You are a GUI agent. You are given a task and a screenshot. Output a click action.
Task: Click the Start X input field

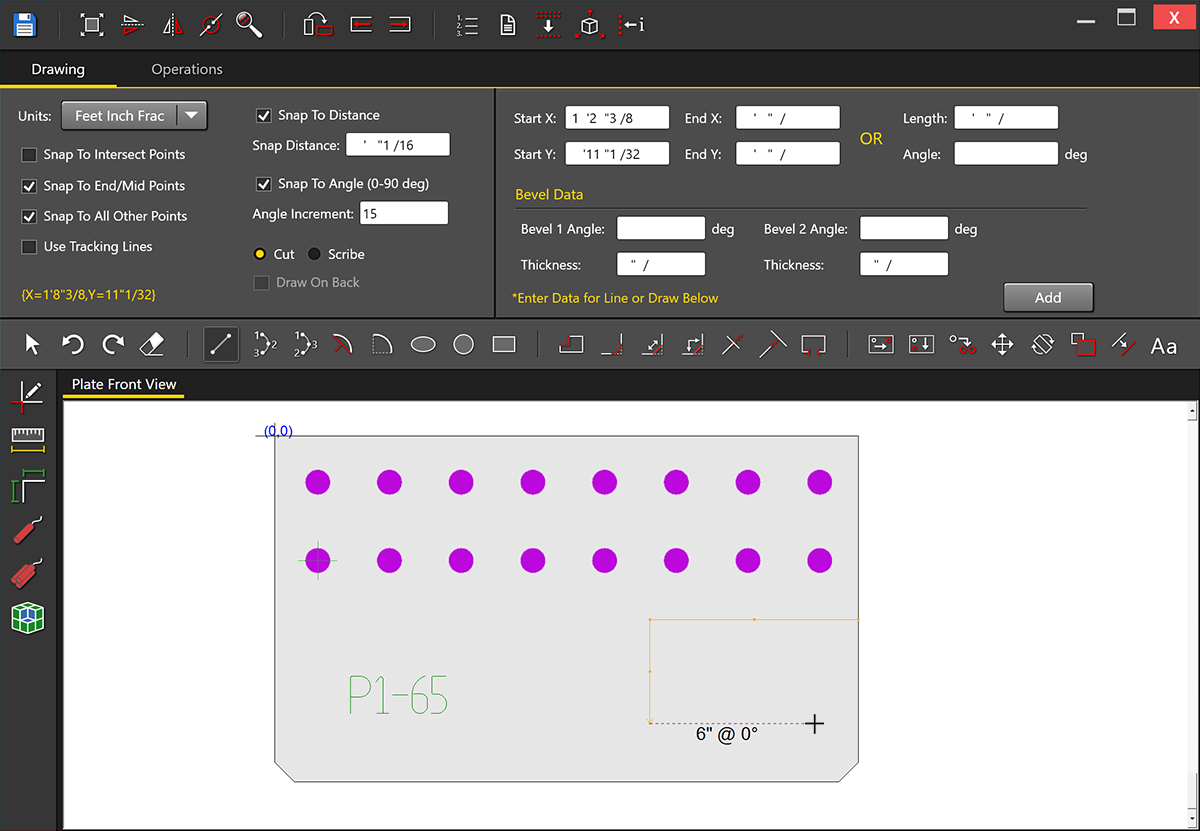pos(617,118)
